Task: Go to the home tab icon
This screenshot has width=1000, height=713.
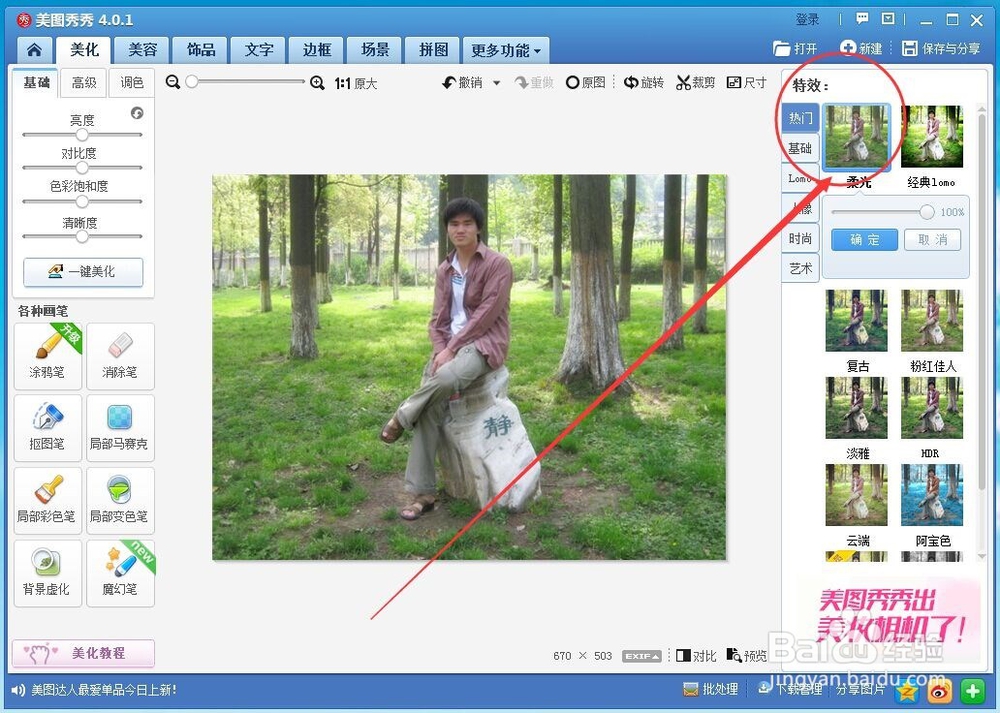Action: (x=34, y=50)
